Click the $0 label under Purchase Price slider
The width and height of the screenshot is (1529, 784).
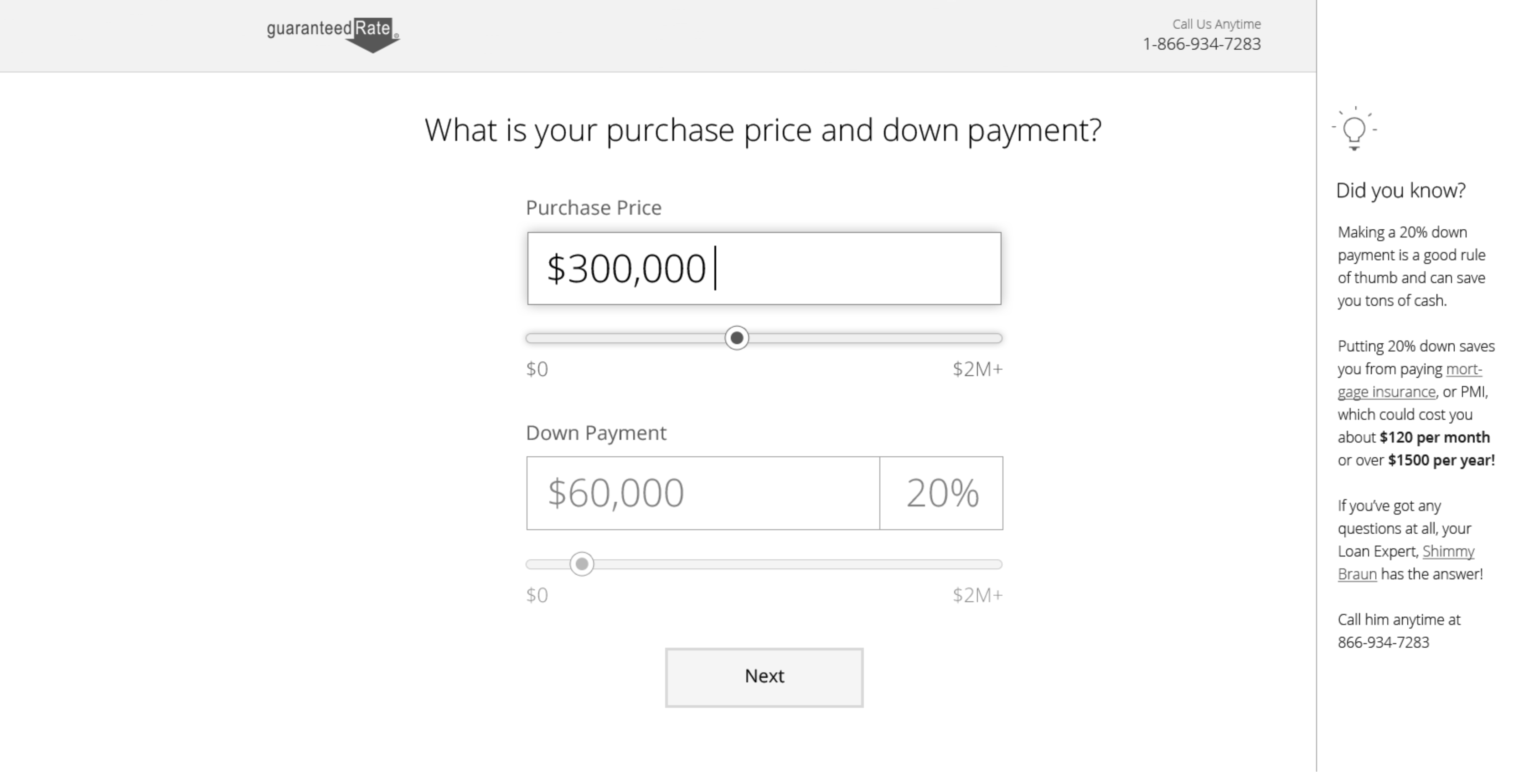click(537, 369)
